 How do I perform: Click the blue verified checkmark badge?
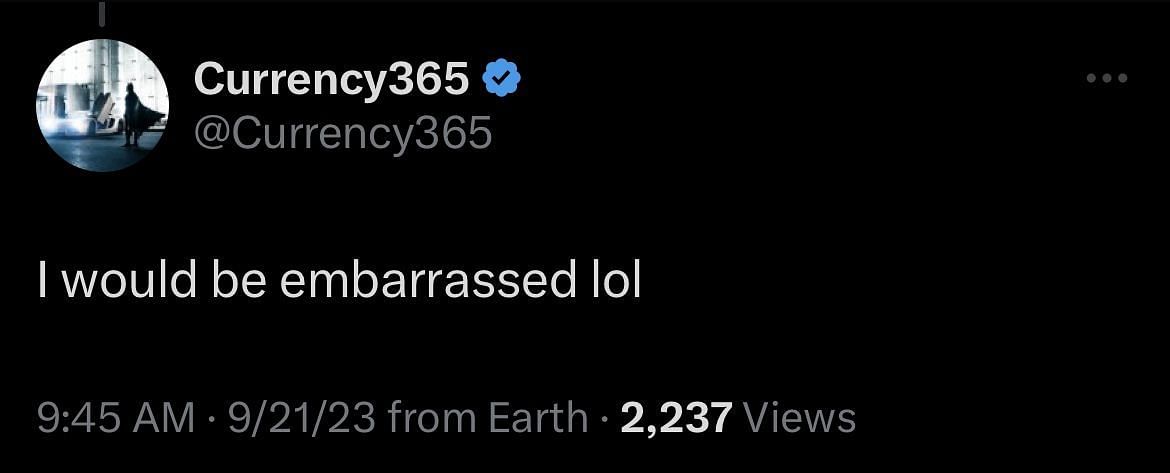pyautogui.click(x=502, y=78)
